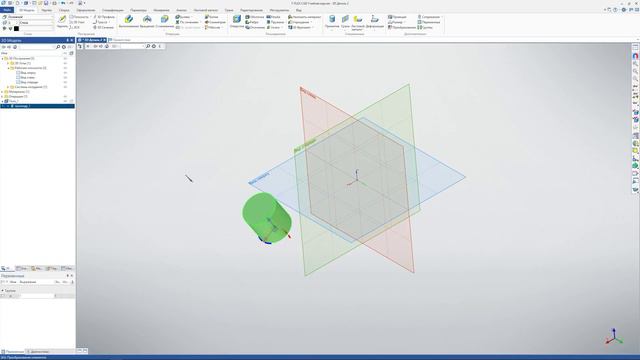Click the Симметрия tool
640x360 pixels.
coord(215,22)
